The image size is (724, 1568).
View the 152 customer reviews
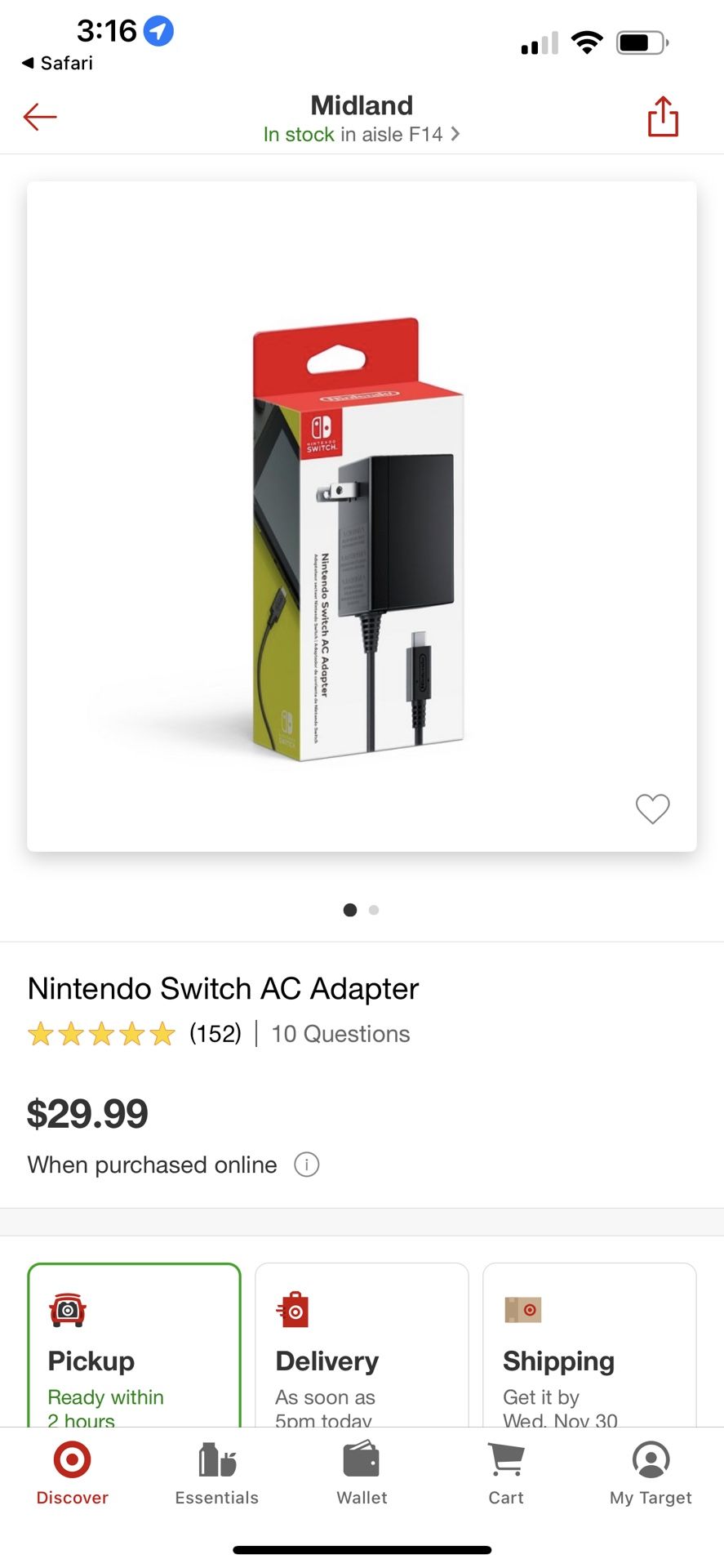pos(214,1034)
